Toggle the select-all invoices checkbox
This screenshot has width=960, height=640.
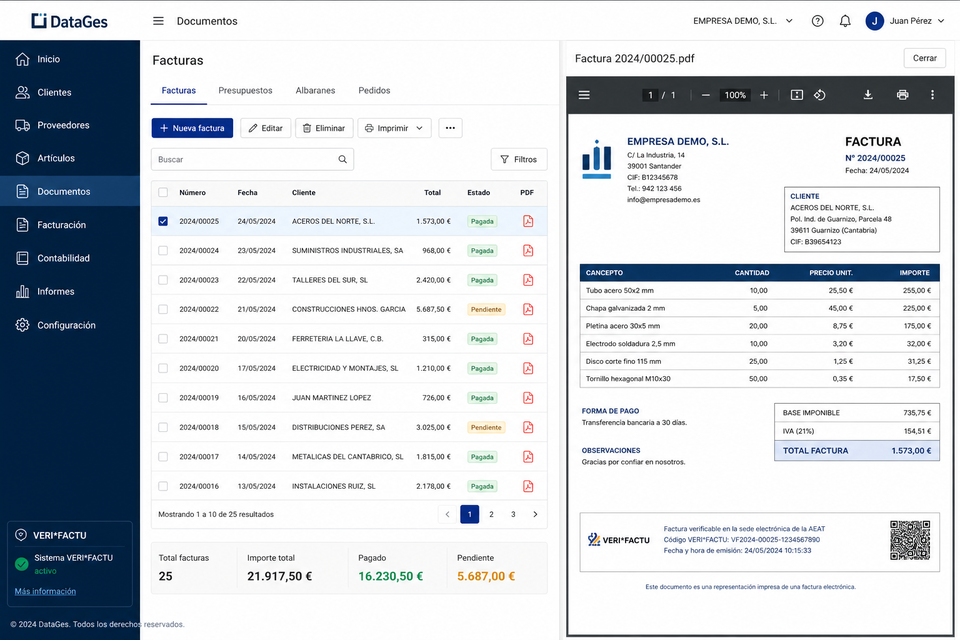[x=163, y=192]
